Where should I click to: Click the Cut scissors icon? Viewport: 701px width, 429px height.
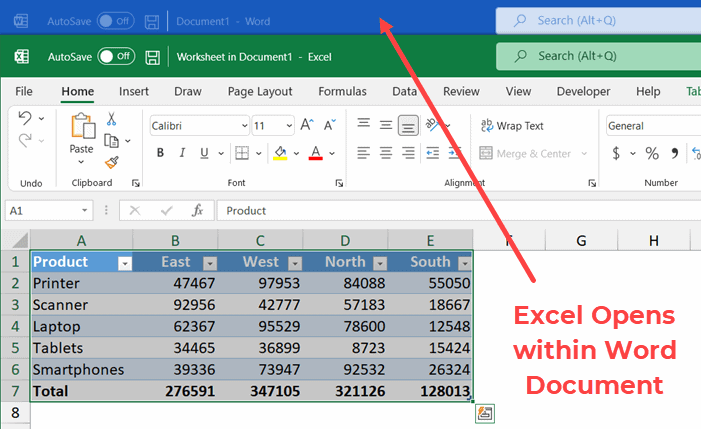[112, 120]
